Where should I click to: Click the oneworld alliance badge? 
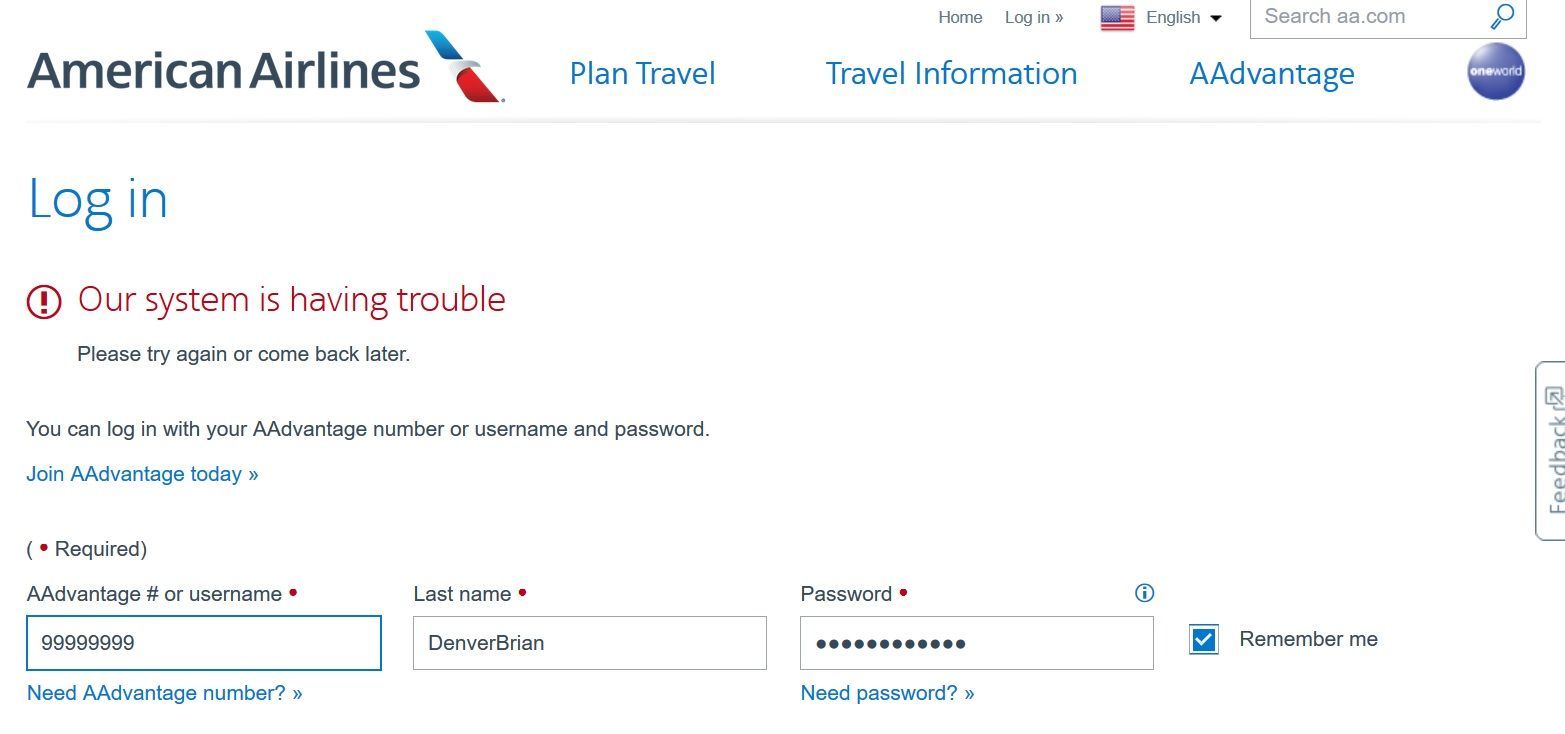coord(1495,72)
